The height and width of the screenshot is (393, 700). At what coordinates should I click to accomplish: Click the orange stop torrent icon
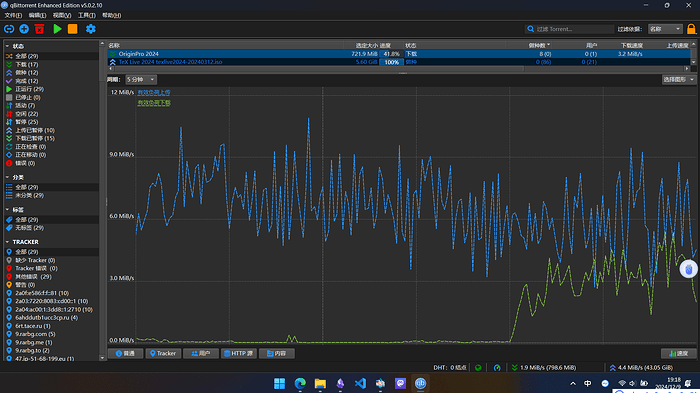coord(72,29)
